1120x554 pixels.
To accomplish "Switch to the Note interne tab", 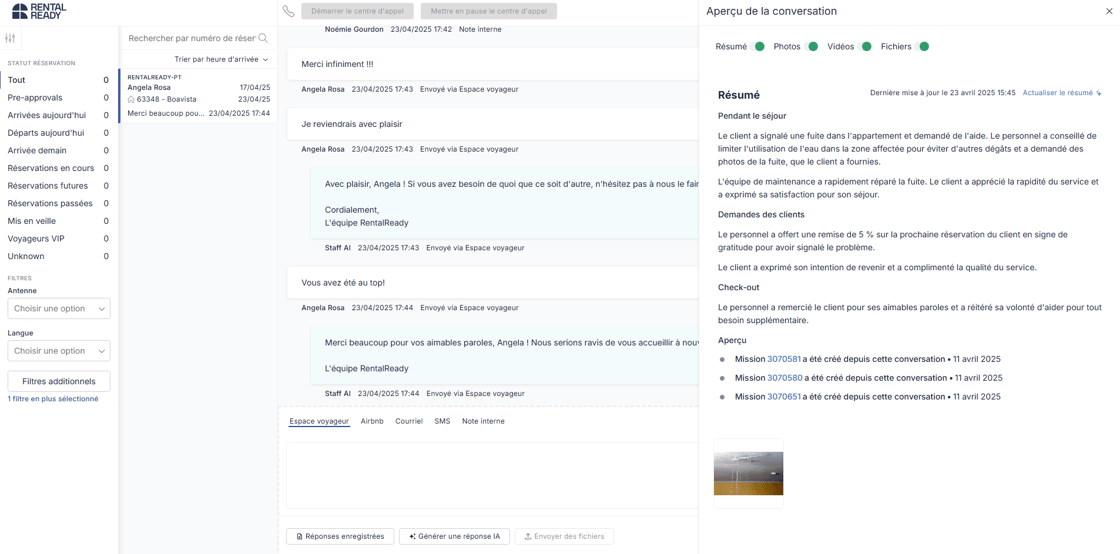I will click(483, 421).
